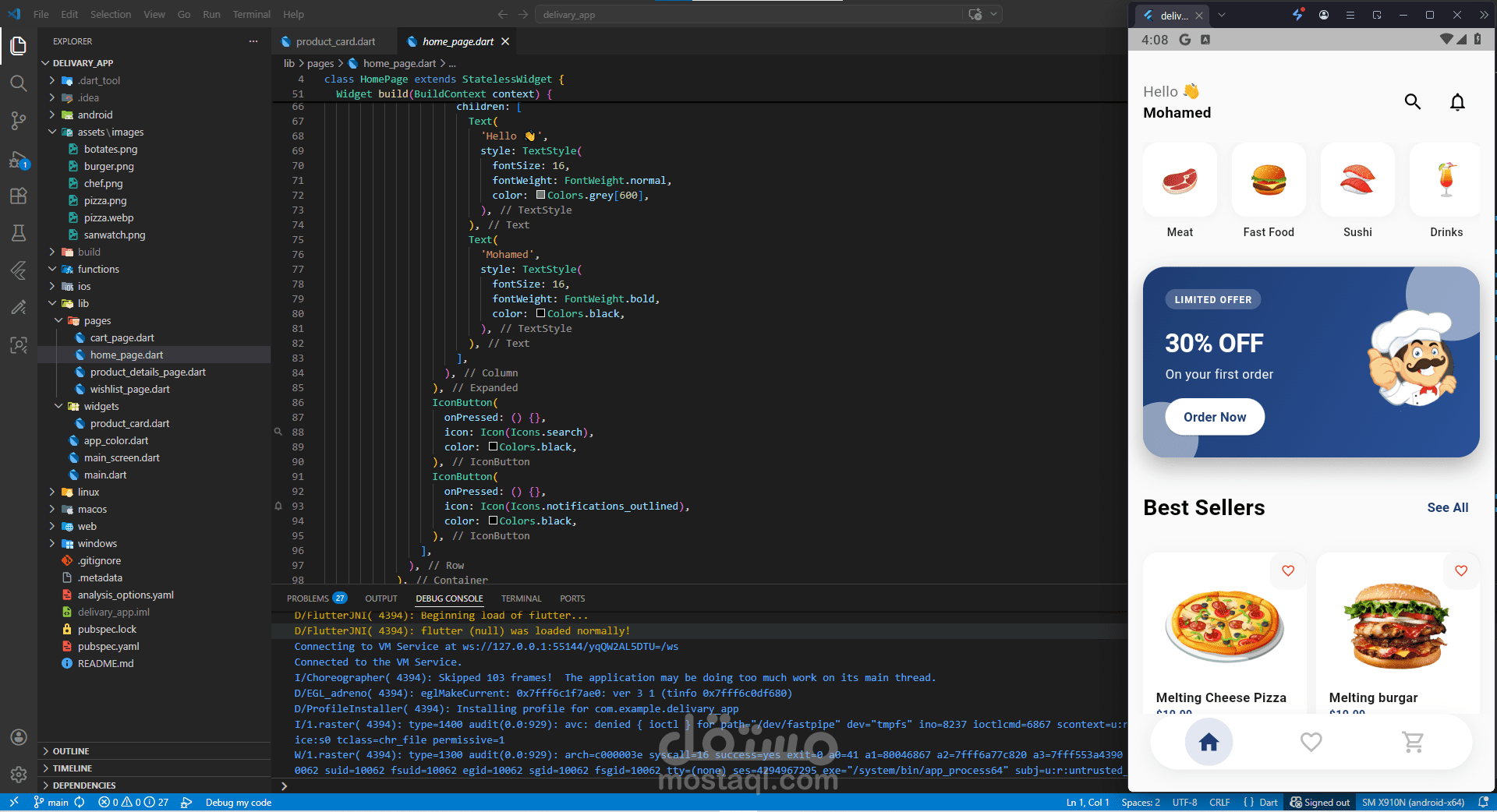Expand the OUTLINE section
This screenshot has height=812, width=1497.
[154, 751]
